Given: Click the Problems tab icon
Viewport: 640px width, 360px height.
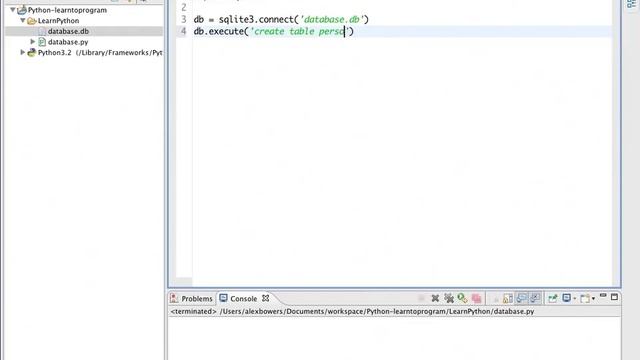Looking at the screenshot, I should (174, 298).
